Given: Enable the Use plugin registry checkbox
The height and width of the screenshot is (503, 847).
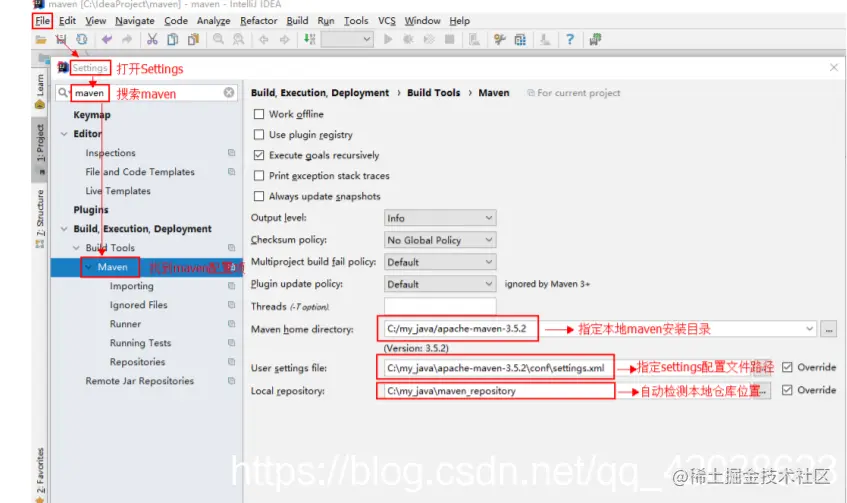Looking at the screenshot, I should pyautogui.click(x=259, y=135).
